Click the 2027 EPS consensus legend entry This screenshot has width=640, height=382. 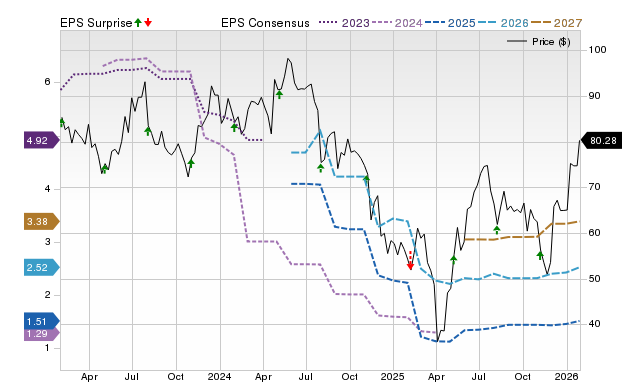point(556,23)
